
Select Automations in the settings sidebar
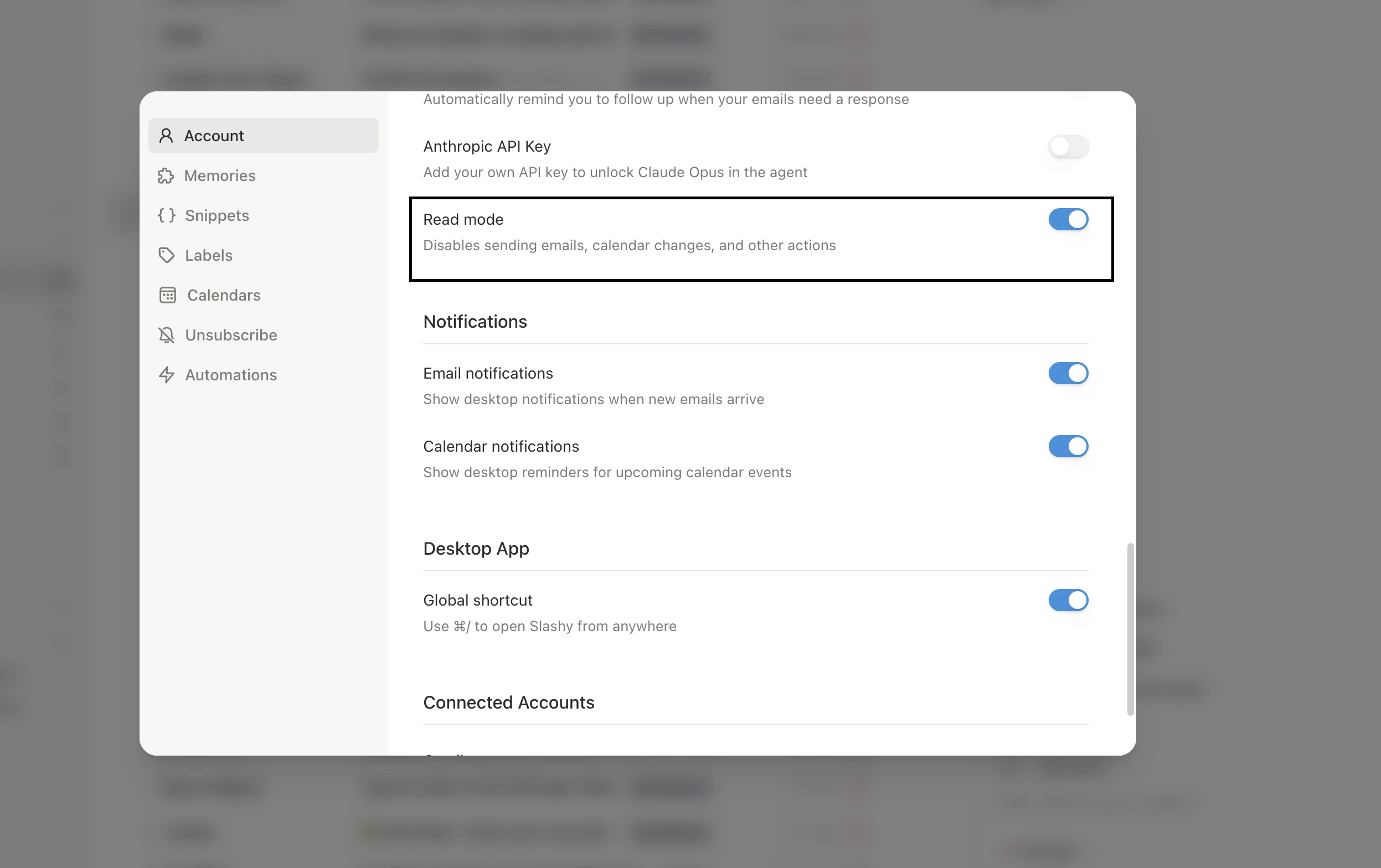click(x=230, y=374)
